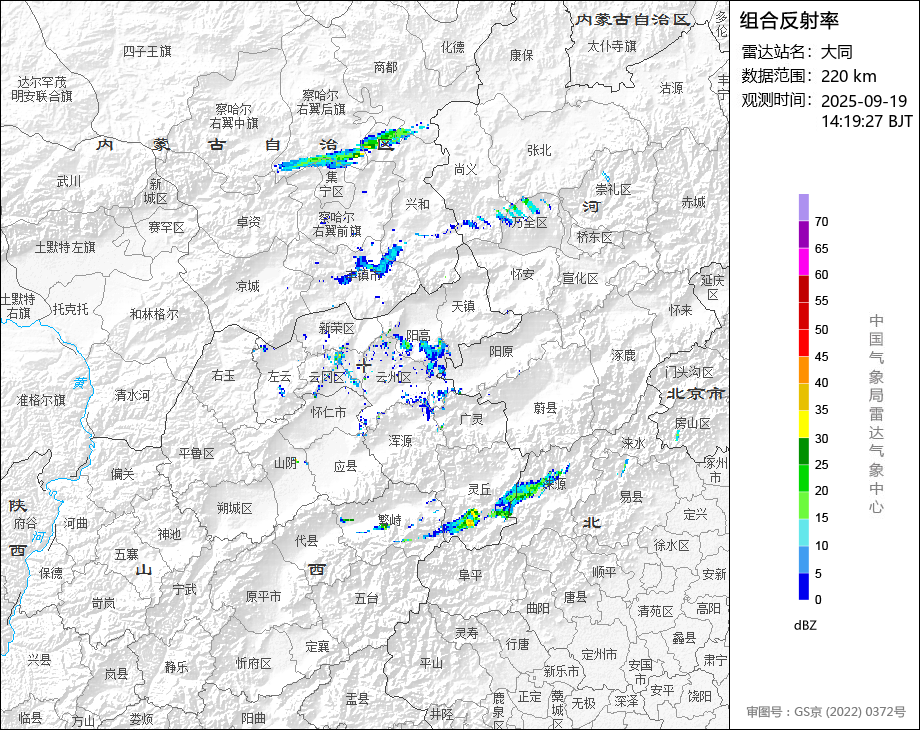Viewport: 920px width, 730px height.
Task: Click the 四子王旗 map label
Action: pos(147,52)
